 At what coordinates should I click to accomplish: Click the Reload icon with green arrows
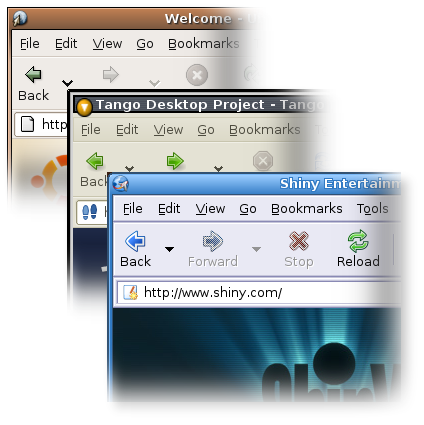[358, 241]
